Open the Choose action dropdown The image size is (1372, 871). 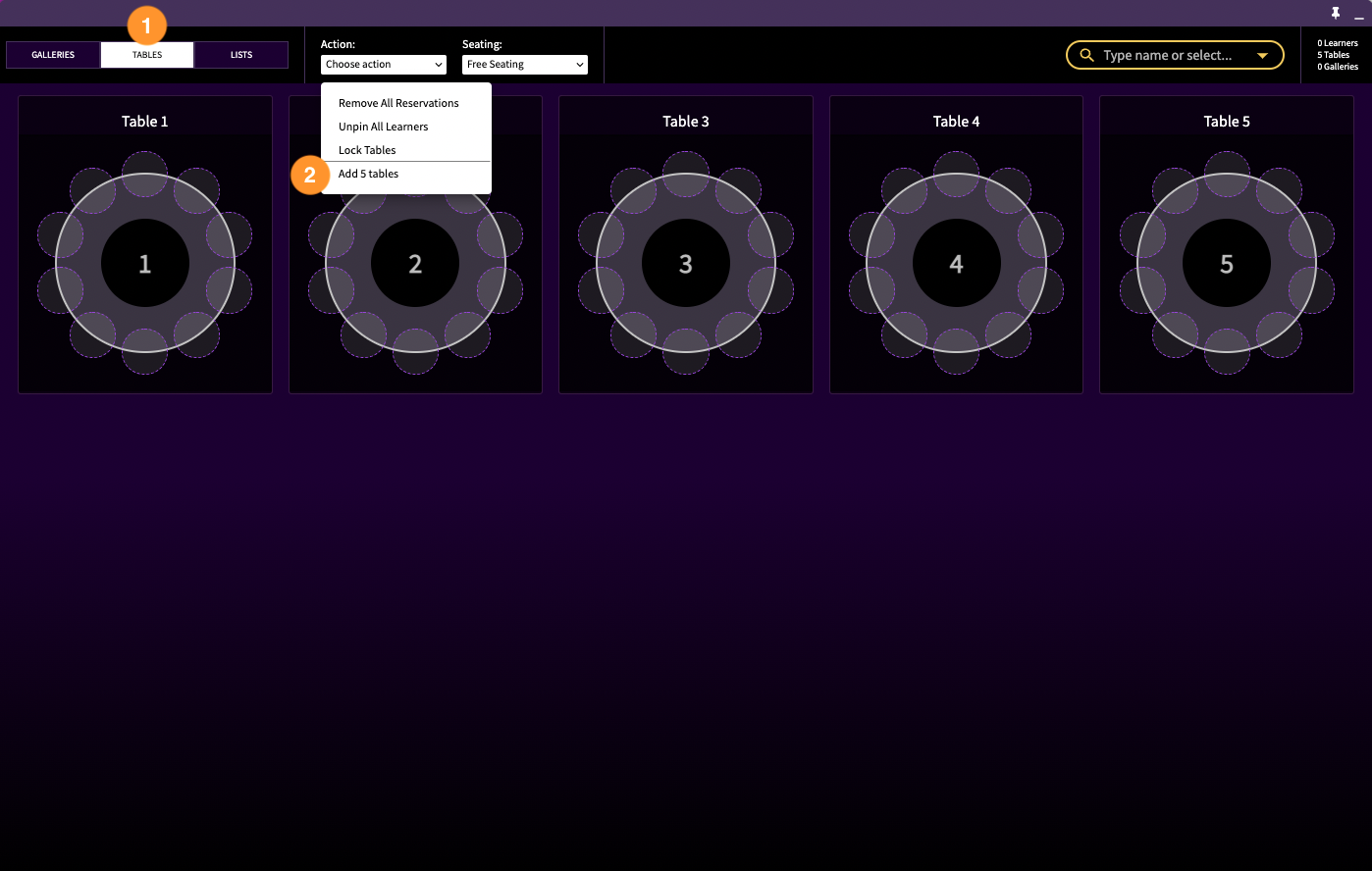pyautogui.click(x=384, y=65)
